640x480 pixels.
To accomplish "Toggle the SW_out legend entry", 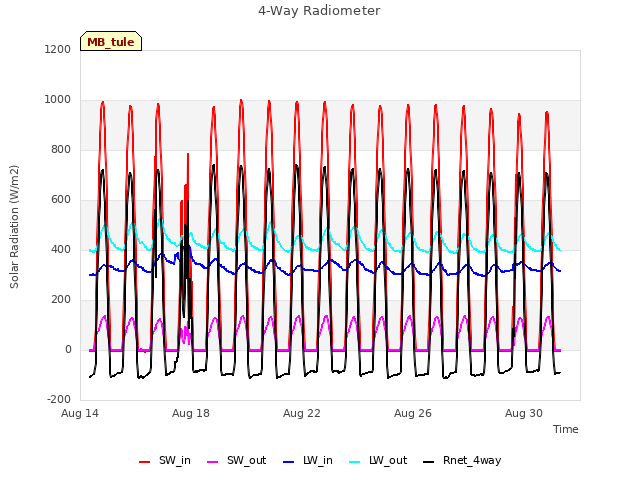I will tap(237, 461).
